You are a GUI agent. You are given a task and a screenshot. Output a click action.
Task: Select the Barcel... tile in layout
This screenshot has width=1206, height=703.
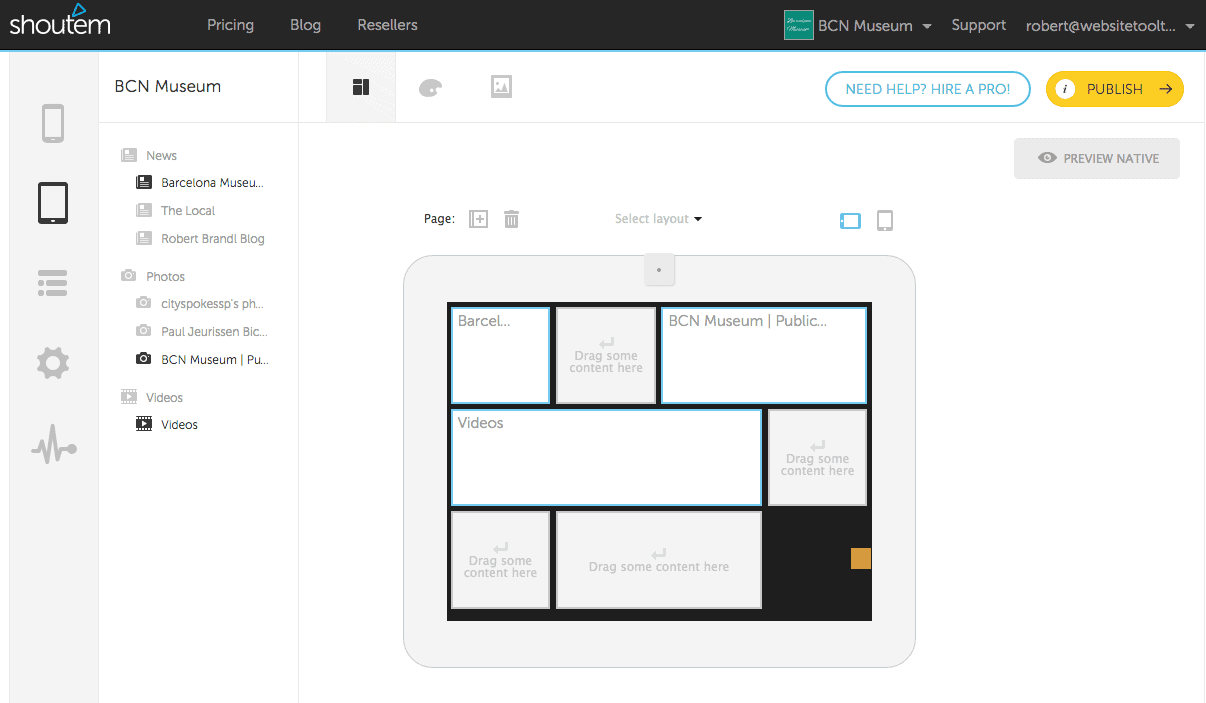click(500, 356)
